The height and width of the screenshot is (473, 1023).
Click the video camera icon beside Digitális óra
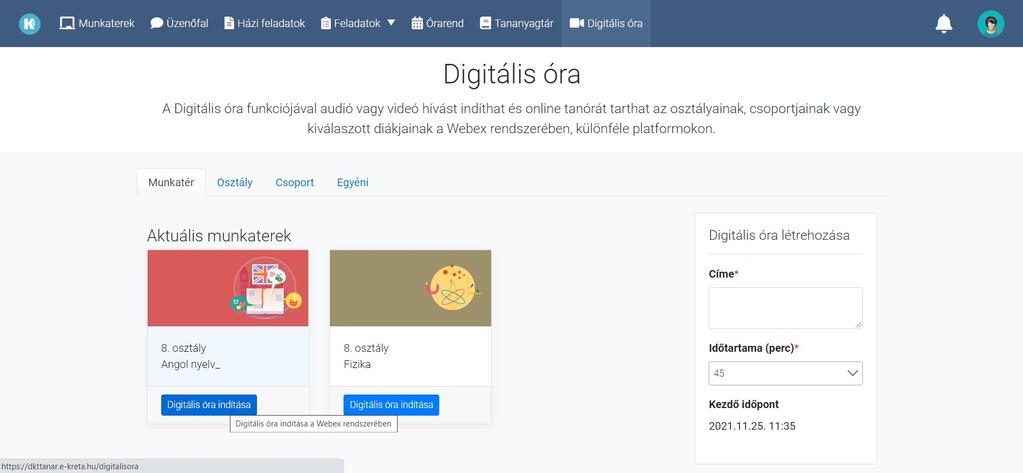577,23
